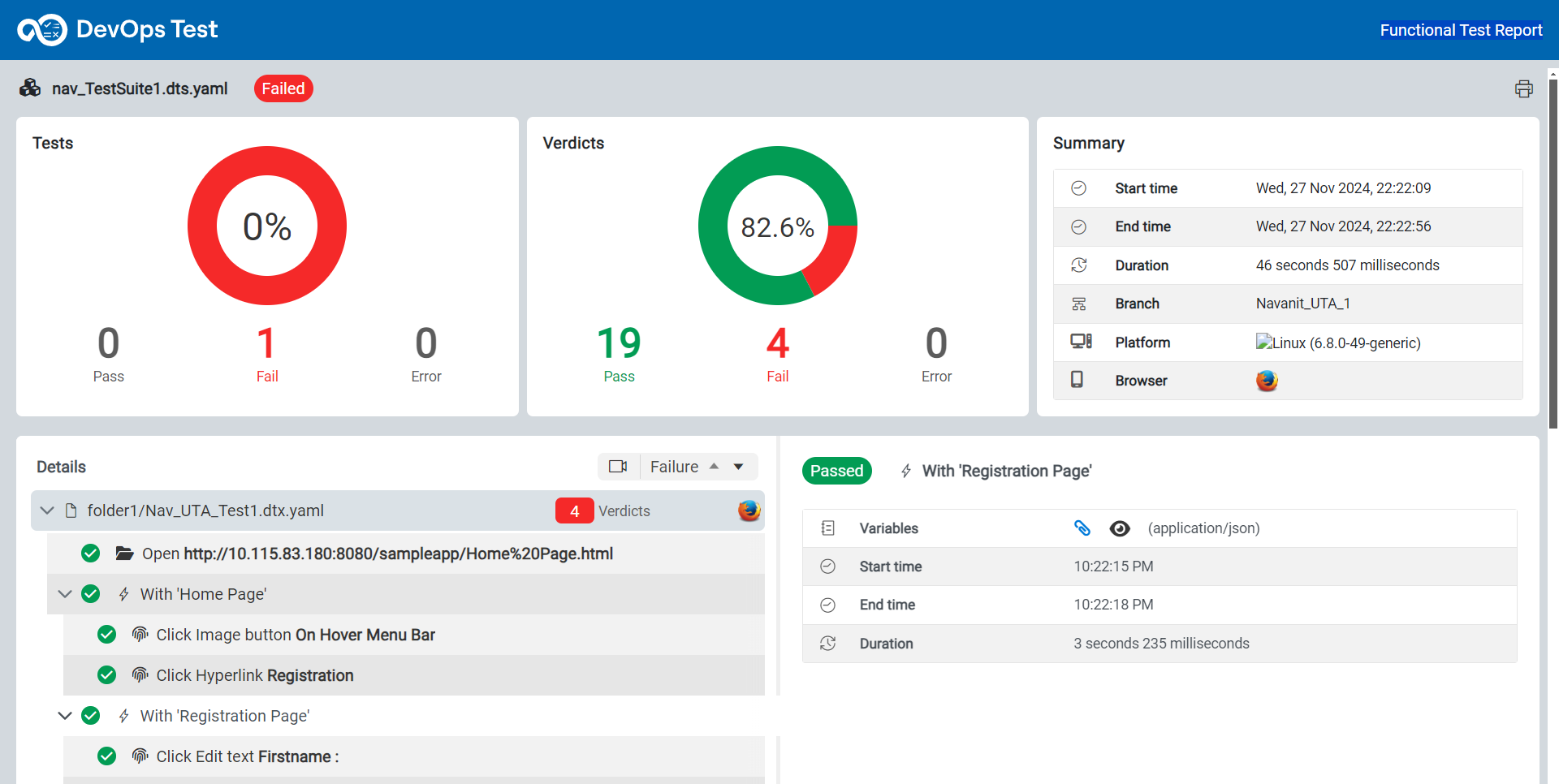
Task: Click the print report icon
Action: point(1523,89)
